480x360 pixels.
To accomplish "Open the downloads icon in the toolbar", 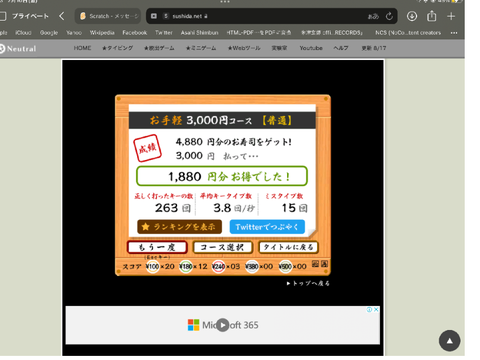I will 412,16.
